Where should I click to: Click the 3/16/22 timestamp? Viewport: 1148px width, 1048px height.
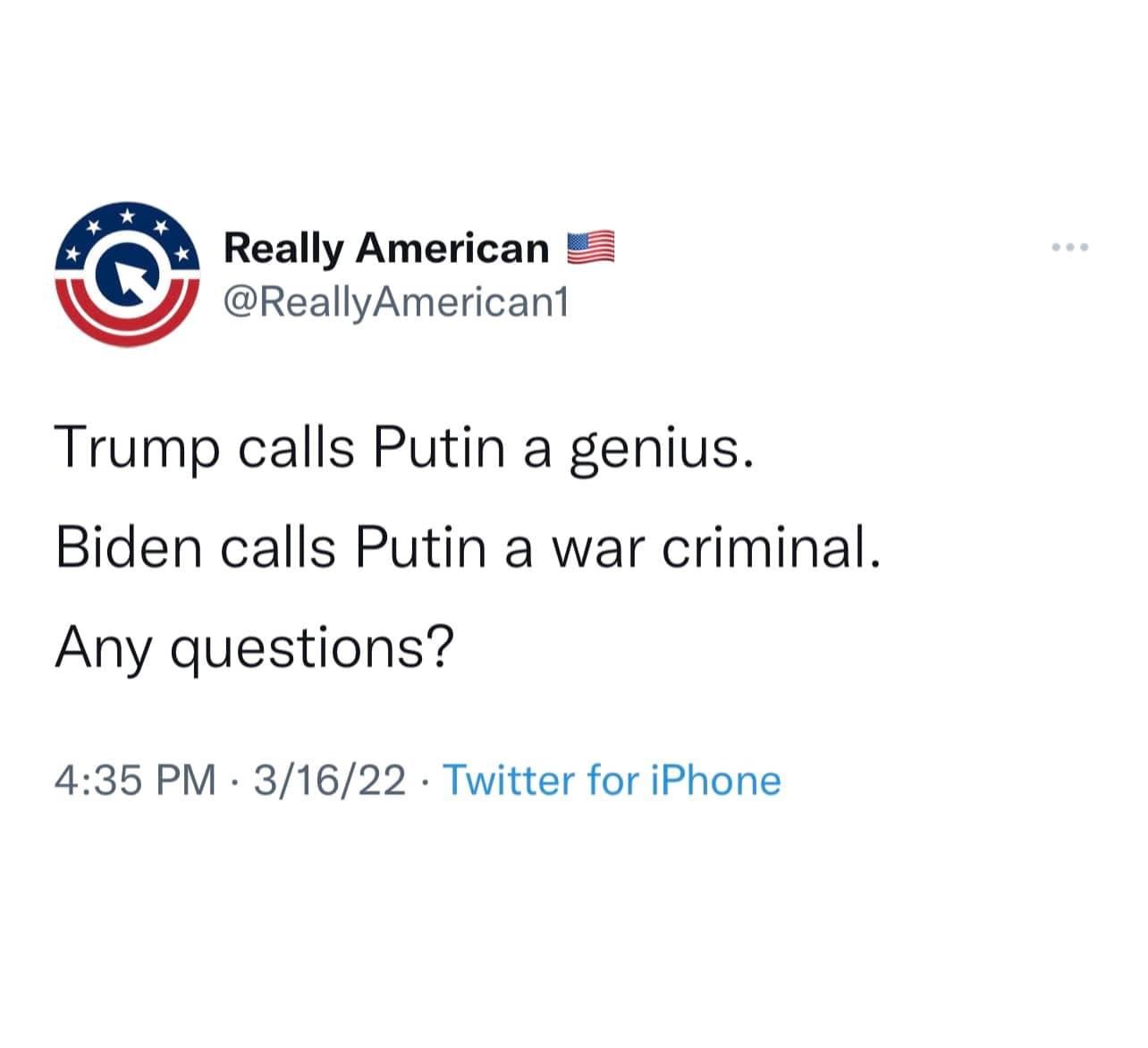pyautogui.click(x=332, y=781)
